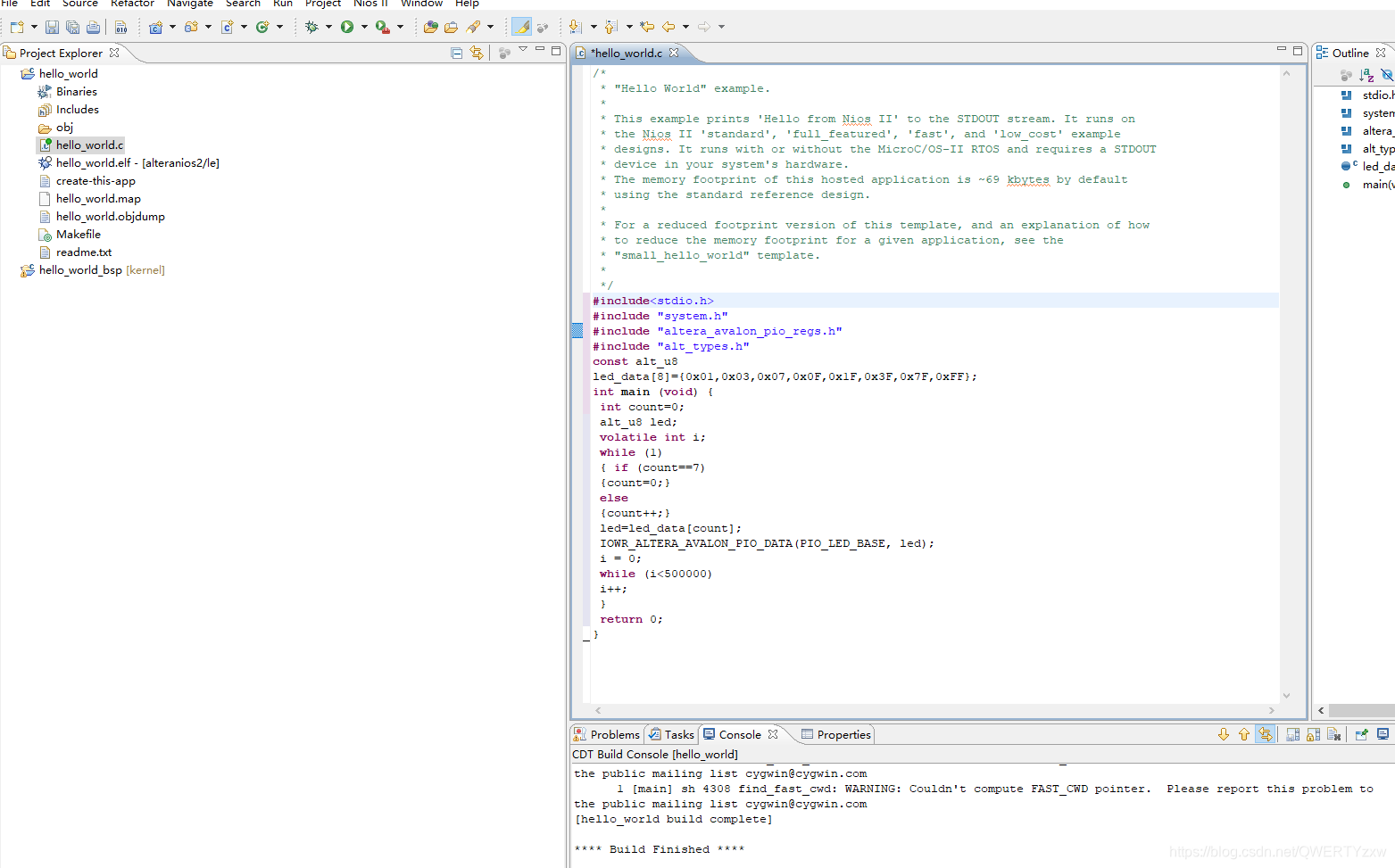Click console scroll-down arrow icon
Image resolution: width=1395 pixels, height=868 pixels.
coord(1224,734)
